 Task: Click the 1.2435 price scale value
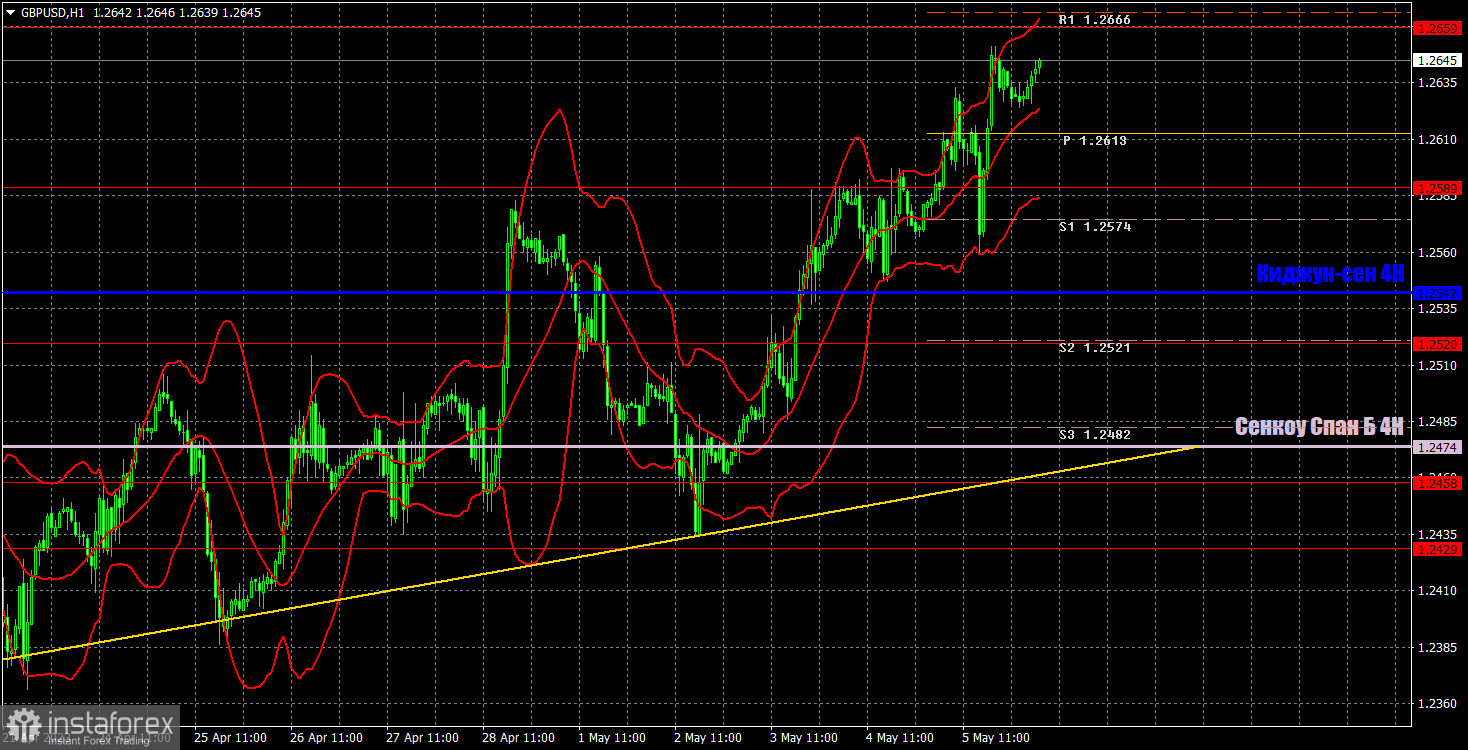[x=1436, y=535]
